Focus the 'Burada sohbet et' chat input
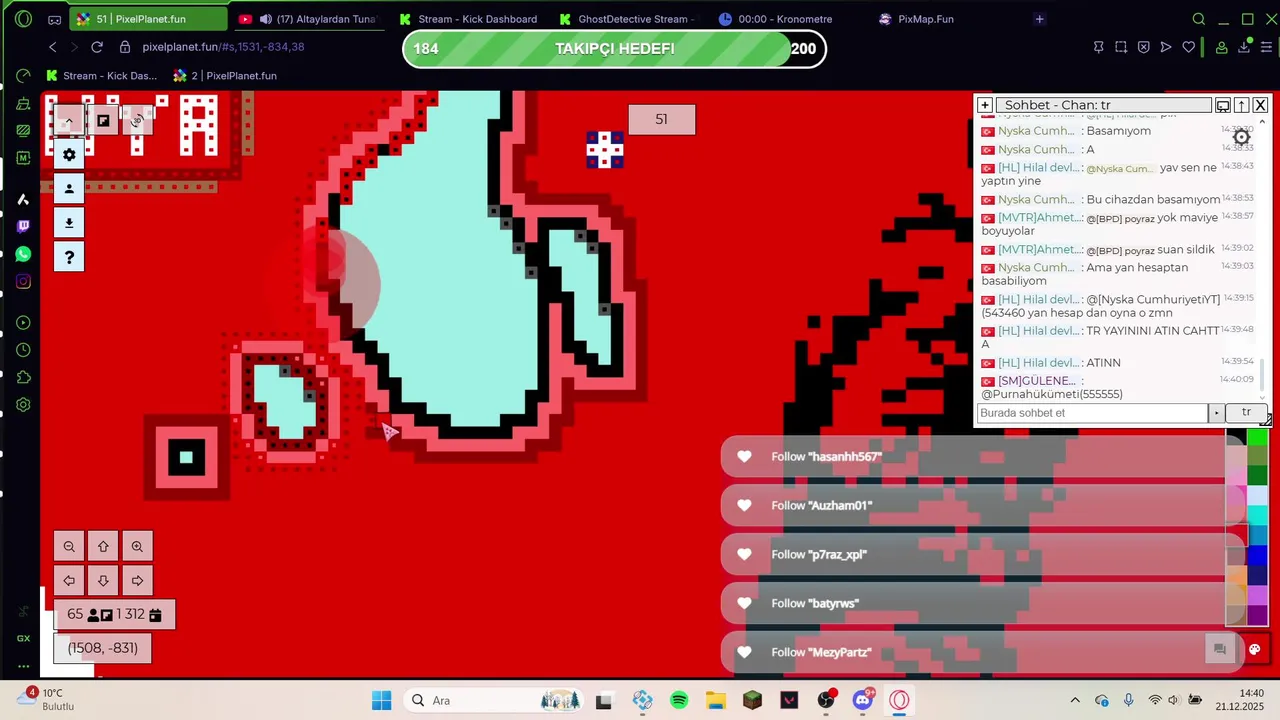This screenshot has height=720, width=1280. [1092, 413]
